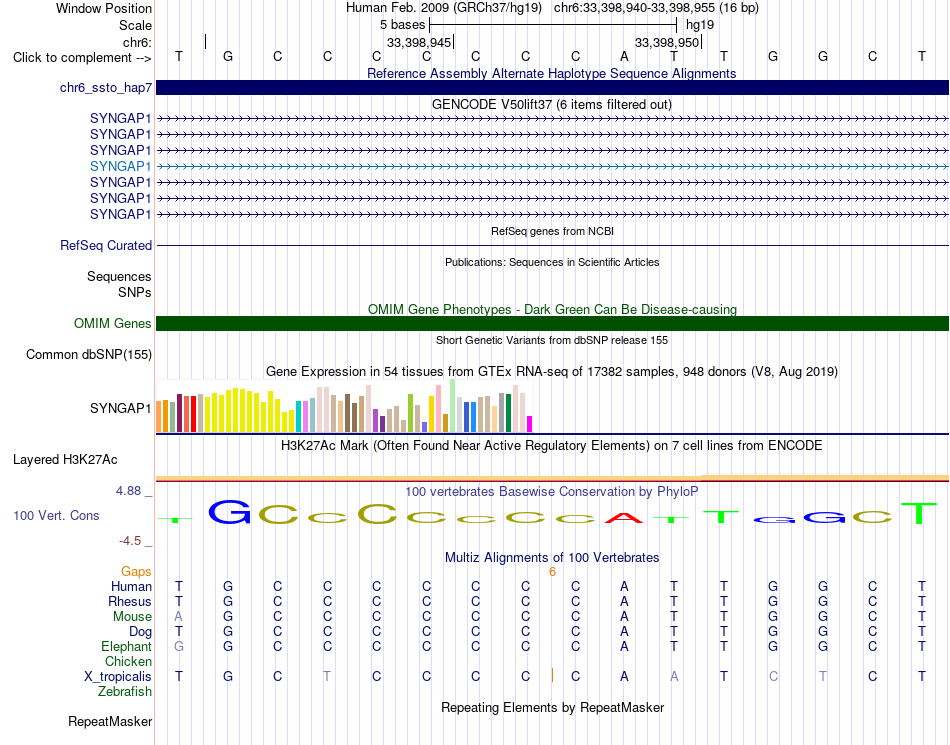Open 'Reference Assembly Alternate Haplotype Sequence Alignments' track title
The image size is (950, 745).
click(x=551, y=73)
